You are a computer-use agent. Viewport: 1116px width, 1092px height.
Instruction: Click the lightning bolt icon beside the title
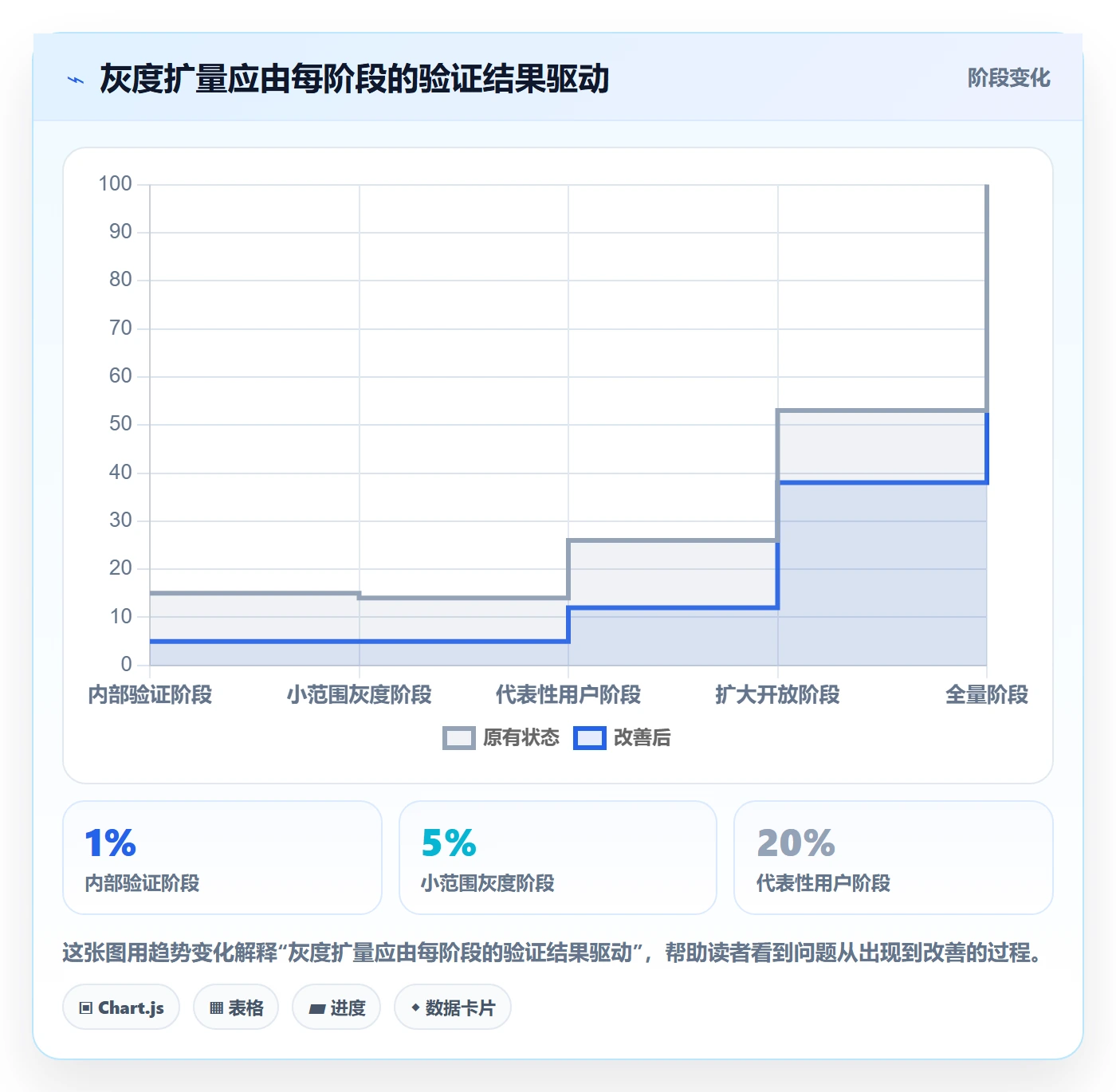coord(76,80)
